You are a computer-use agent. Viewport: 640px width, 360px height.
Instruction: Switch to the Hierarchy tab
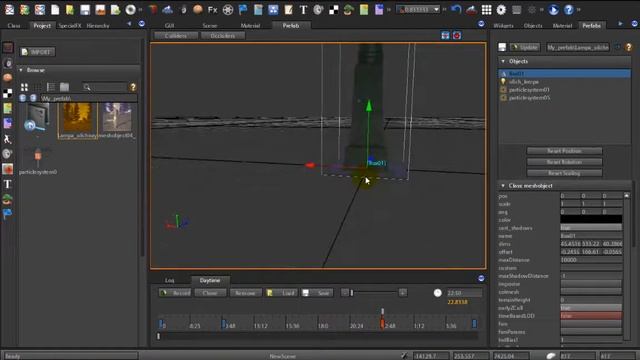point(98,25)
